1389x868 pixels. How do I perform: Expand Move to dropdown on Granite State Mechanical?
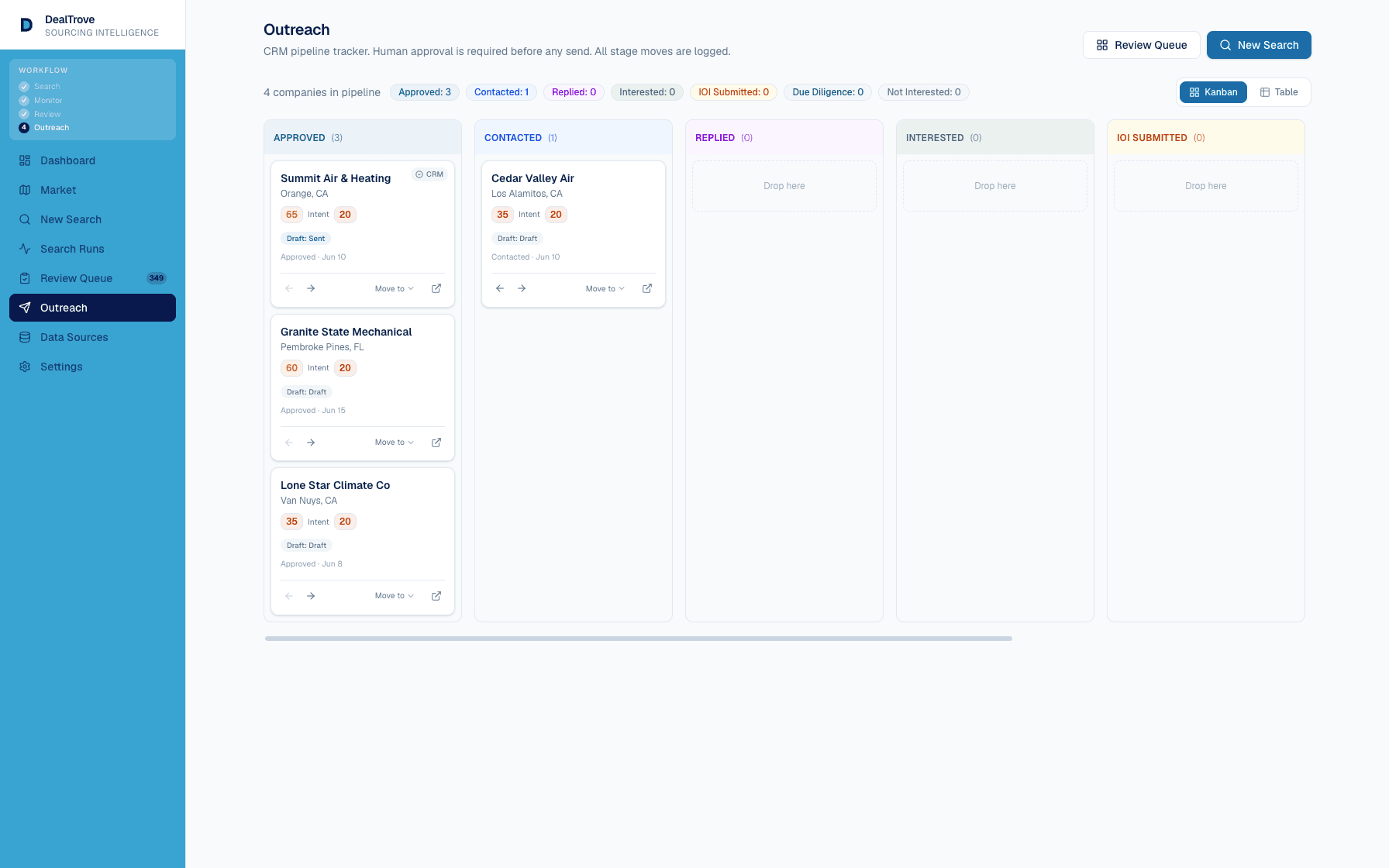click(395, 443)
